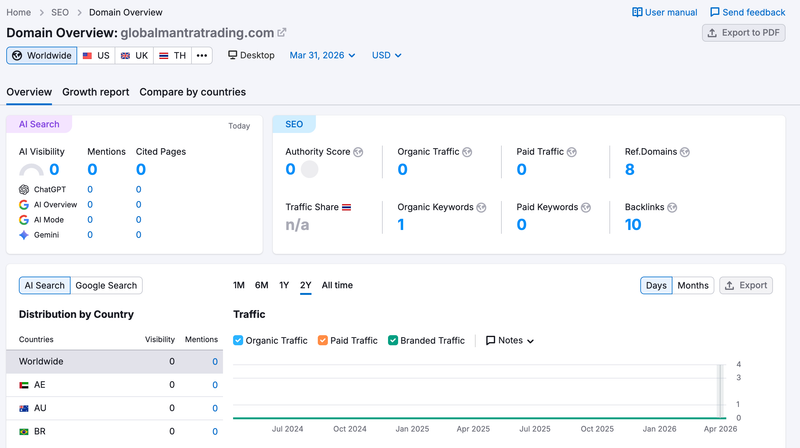Click the UK flag icon

(126, 56)
